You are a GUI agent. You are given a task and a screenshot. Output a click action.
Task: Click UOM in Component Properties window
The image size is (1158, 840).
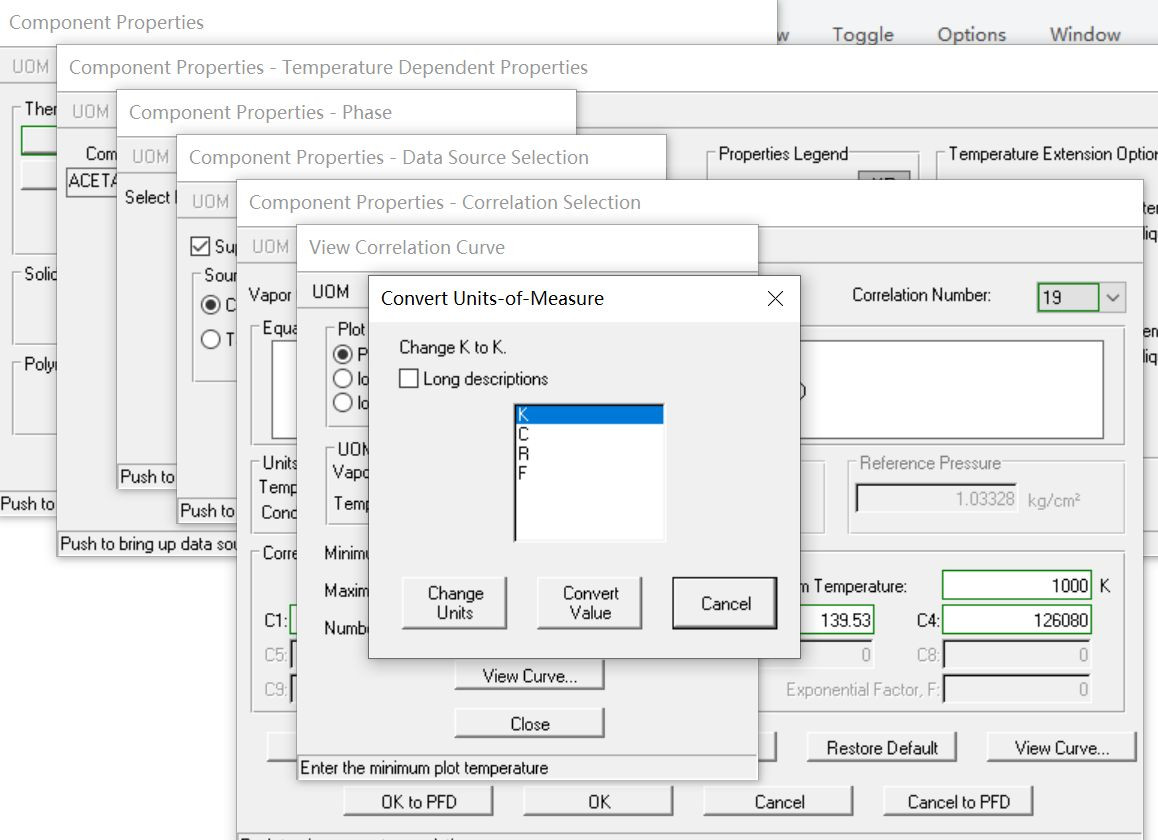[x=30, y=66]
